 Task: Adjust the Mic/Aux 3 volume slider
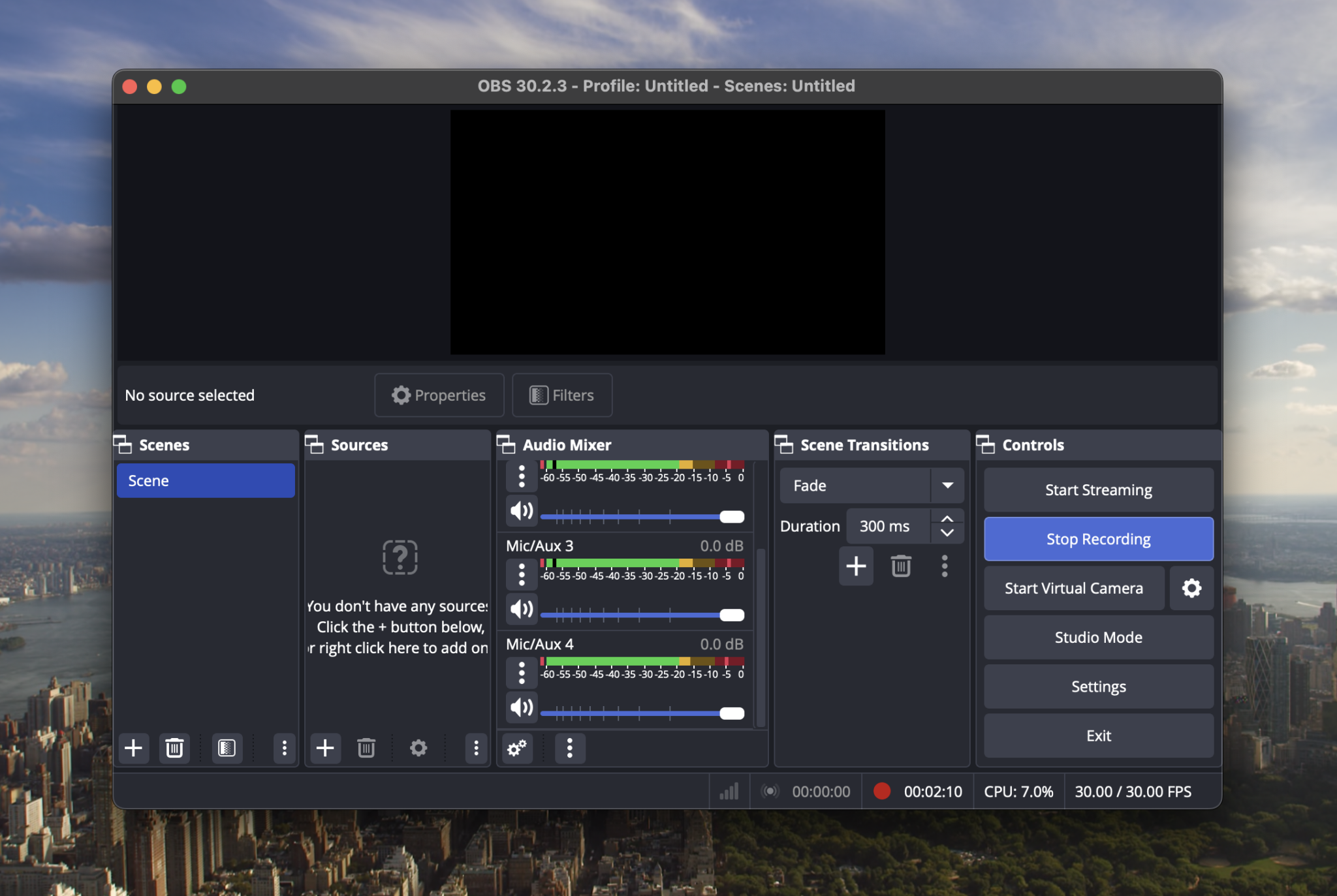[x=731, y=615]
